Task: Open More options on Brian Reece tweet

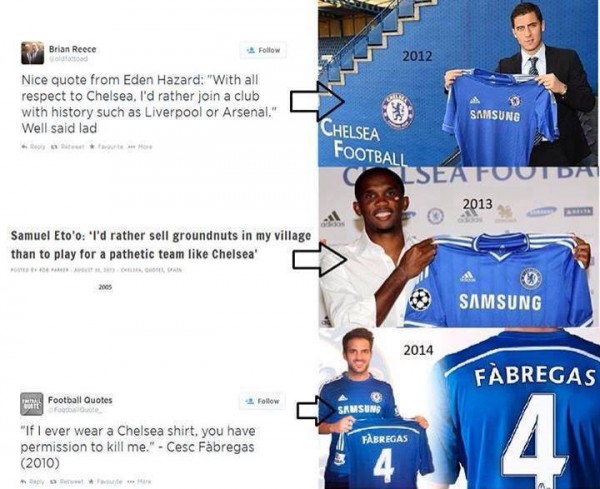Action: pyautogui.click(x=140, y=147)
